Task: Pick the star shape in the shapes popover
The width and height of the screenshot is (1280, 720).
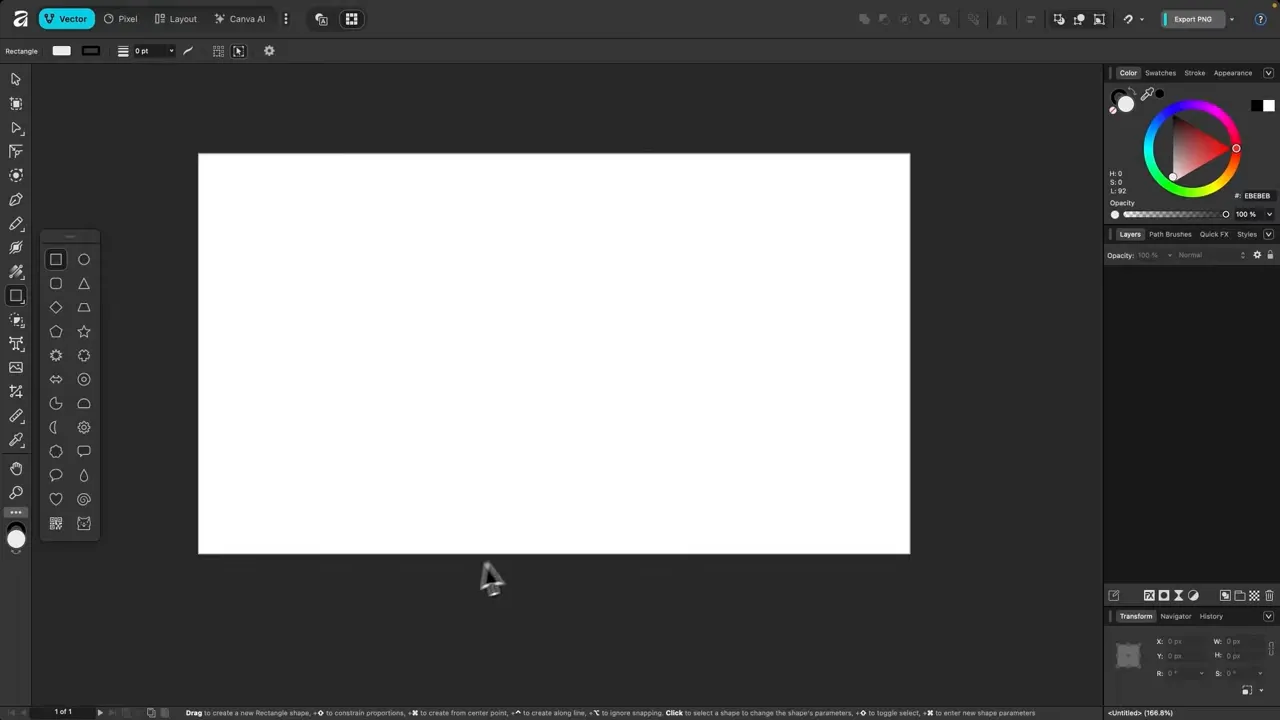Action: (83, 331)
